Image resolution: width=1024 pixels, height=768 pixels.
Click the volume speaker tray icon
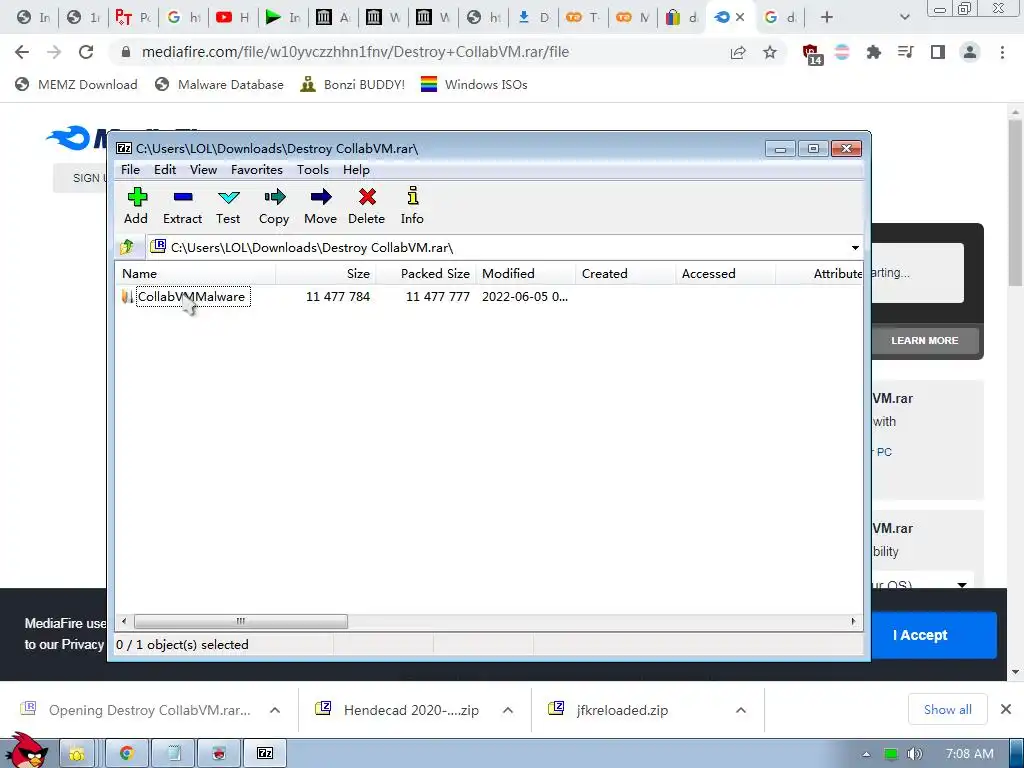click(x=914, y=754)
